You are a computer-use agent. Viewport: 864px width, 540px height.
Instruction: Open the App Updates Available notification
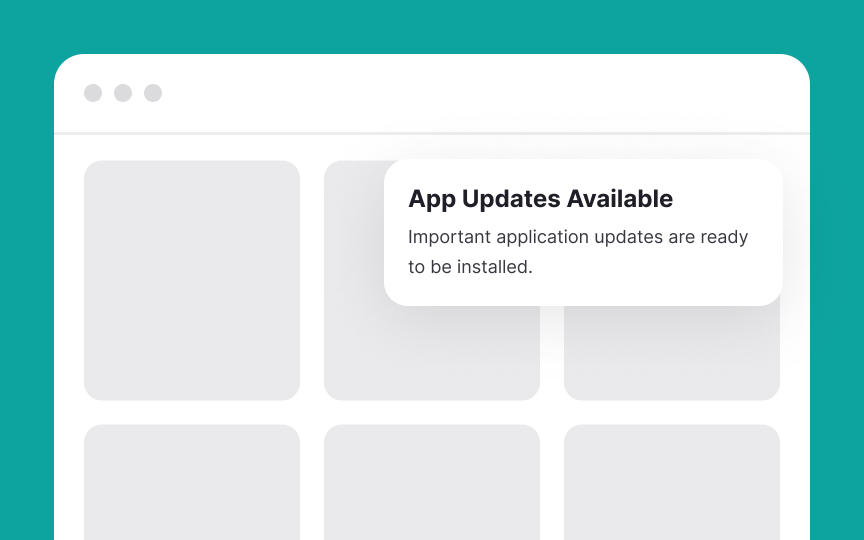[583, 233]
